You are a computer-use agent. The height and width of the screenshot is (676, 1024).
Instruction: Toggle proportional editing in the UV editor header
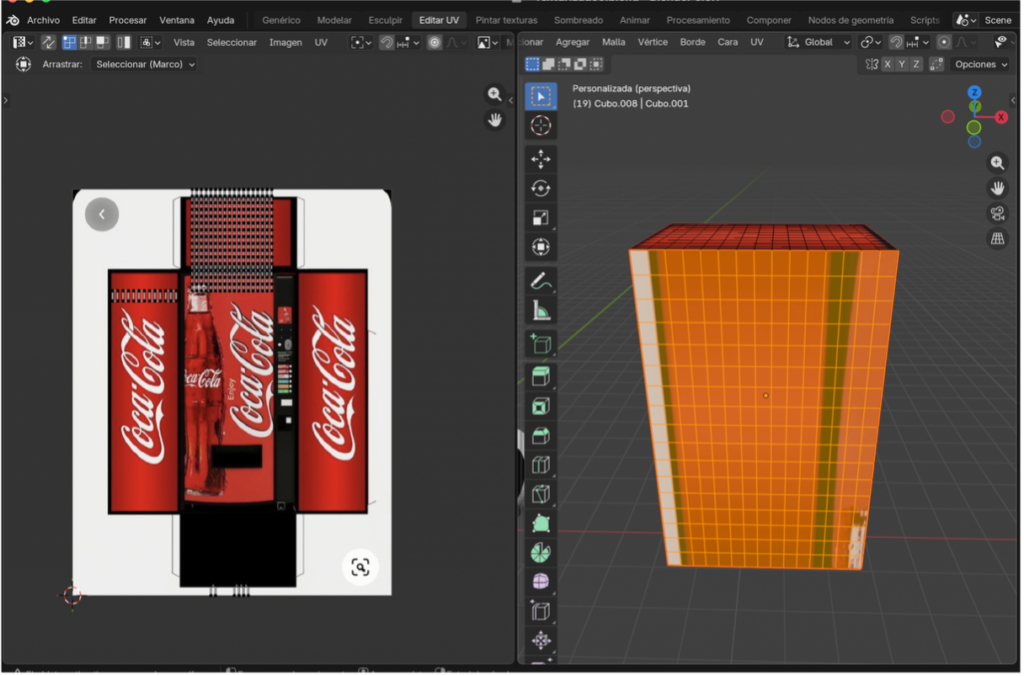point(435,42)
